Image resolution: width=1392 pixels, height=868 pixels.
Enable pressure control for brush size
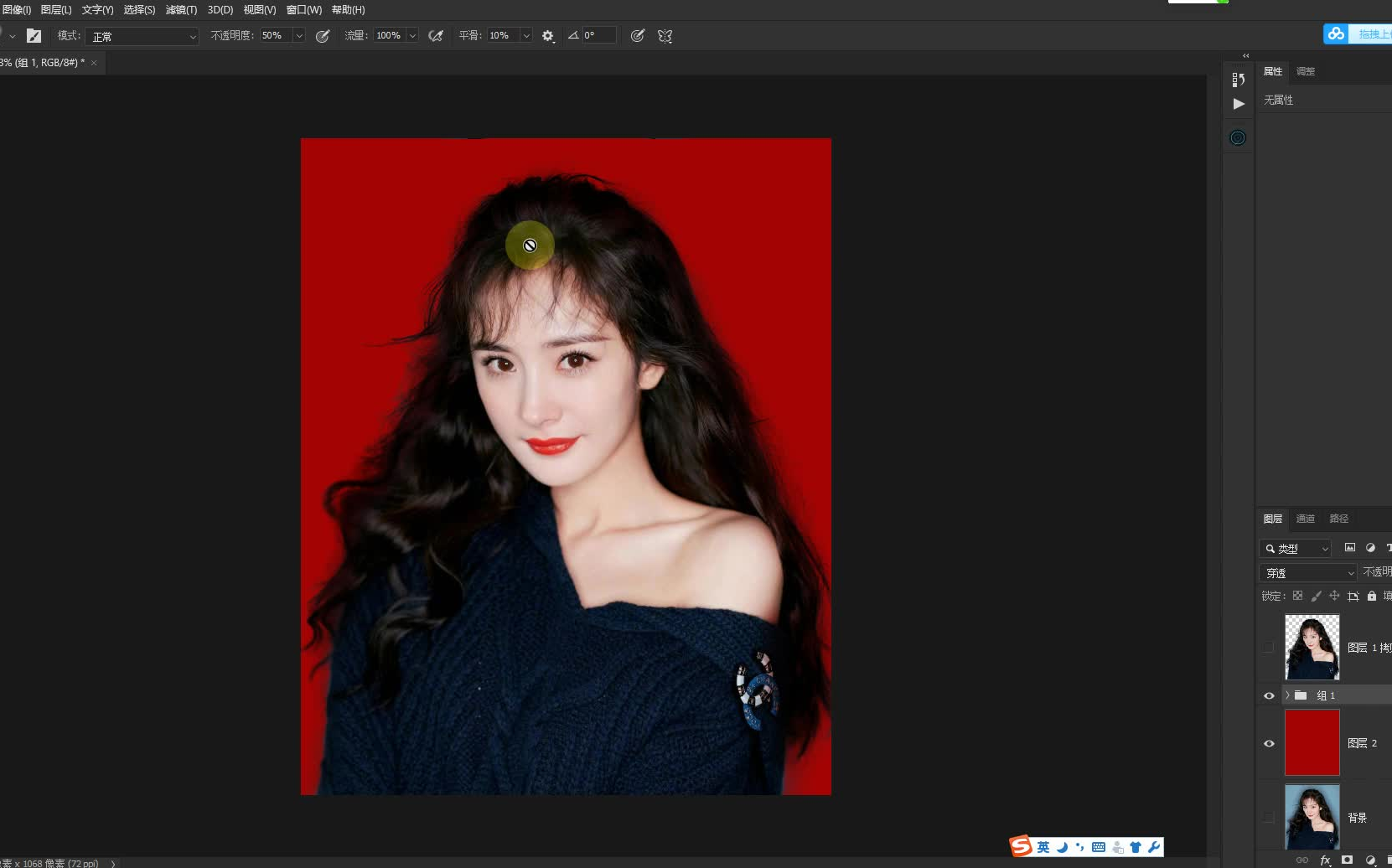(x=638, y=35)
